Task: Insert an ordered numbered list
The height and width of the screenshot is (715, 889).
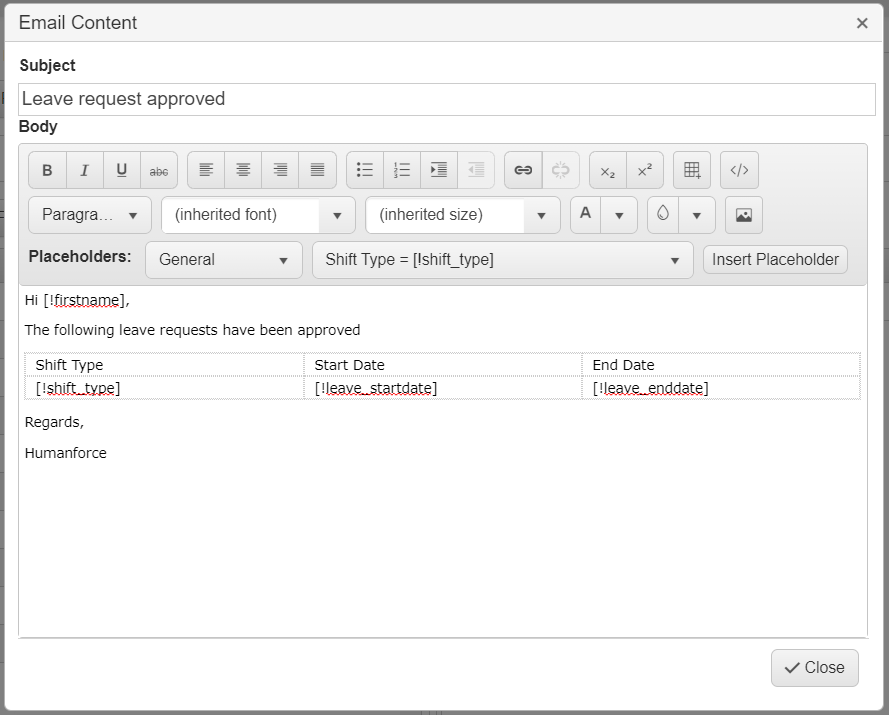Action: click(x=402, y=170)
